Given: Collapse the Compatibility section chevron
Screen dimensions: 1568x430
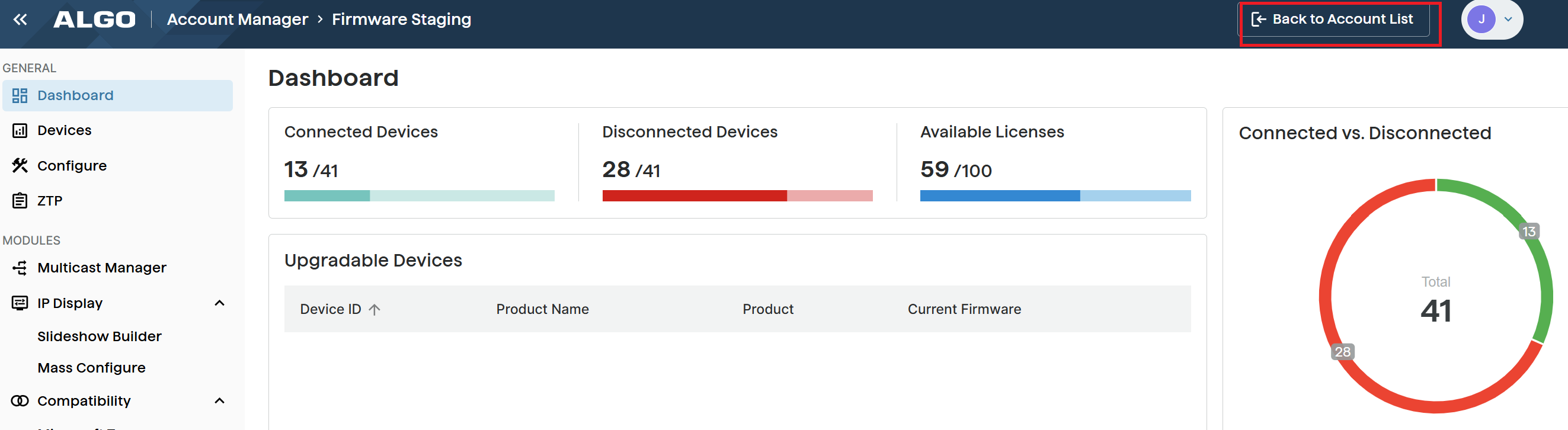Looking at the screenshot, I should tap(220, 401).
